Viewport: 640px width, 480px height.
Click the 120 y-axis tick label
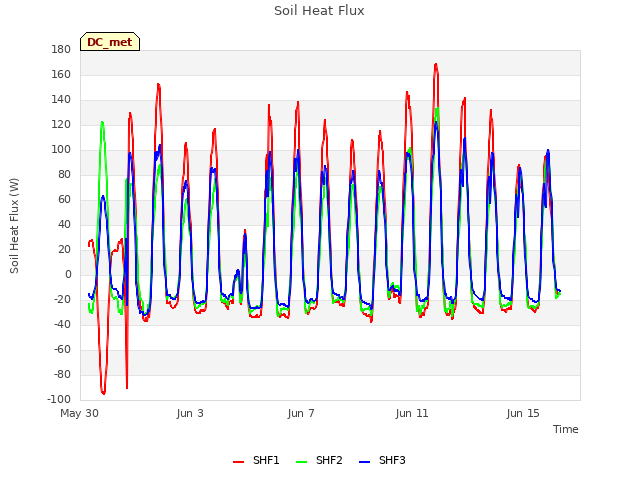click(x=61, y=124)
